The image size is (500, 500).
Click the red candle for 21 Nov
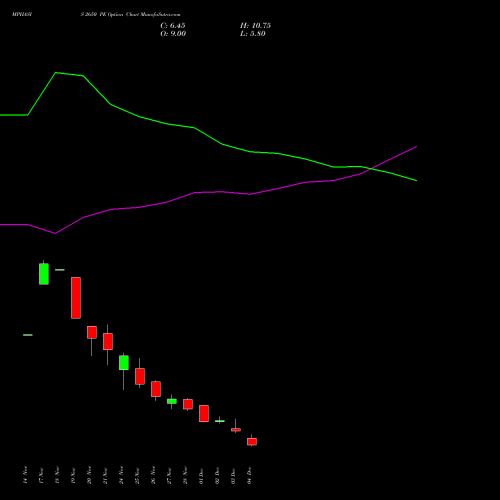tap(108, 341)
